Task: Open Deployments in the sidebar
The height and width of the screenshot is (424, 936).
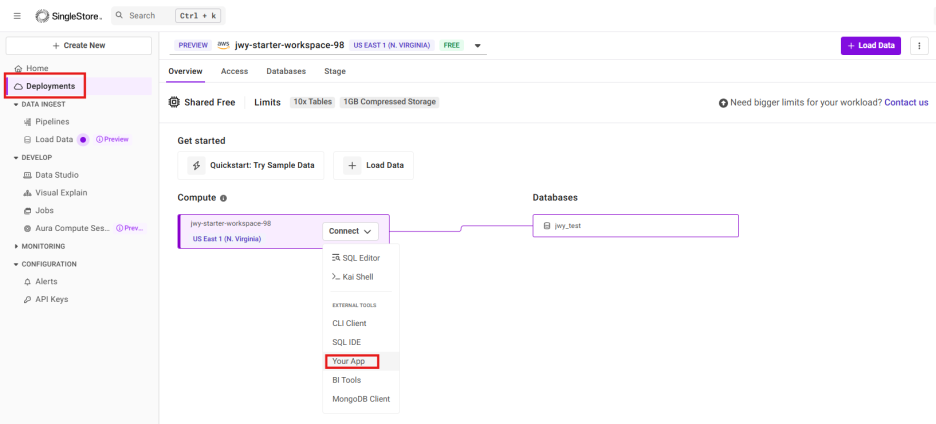Action: point(79,86)
